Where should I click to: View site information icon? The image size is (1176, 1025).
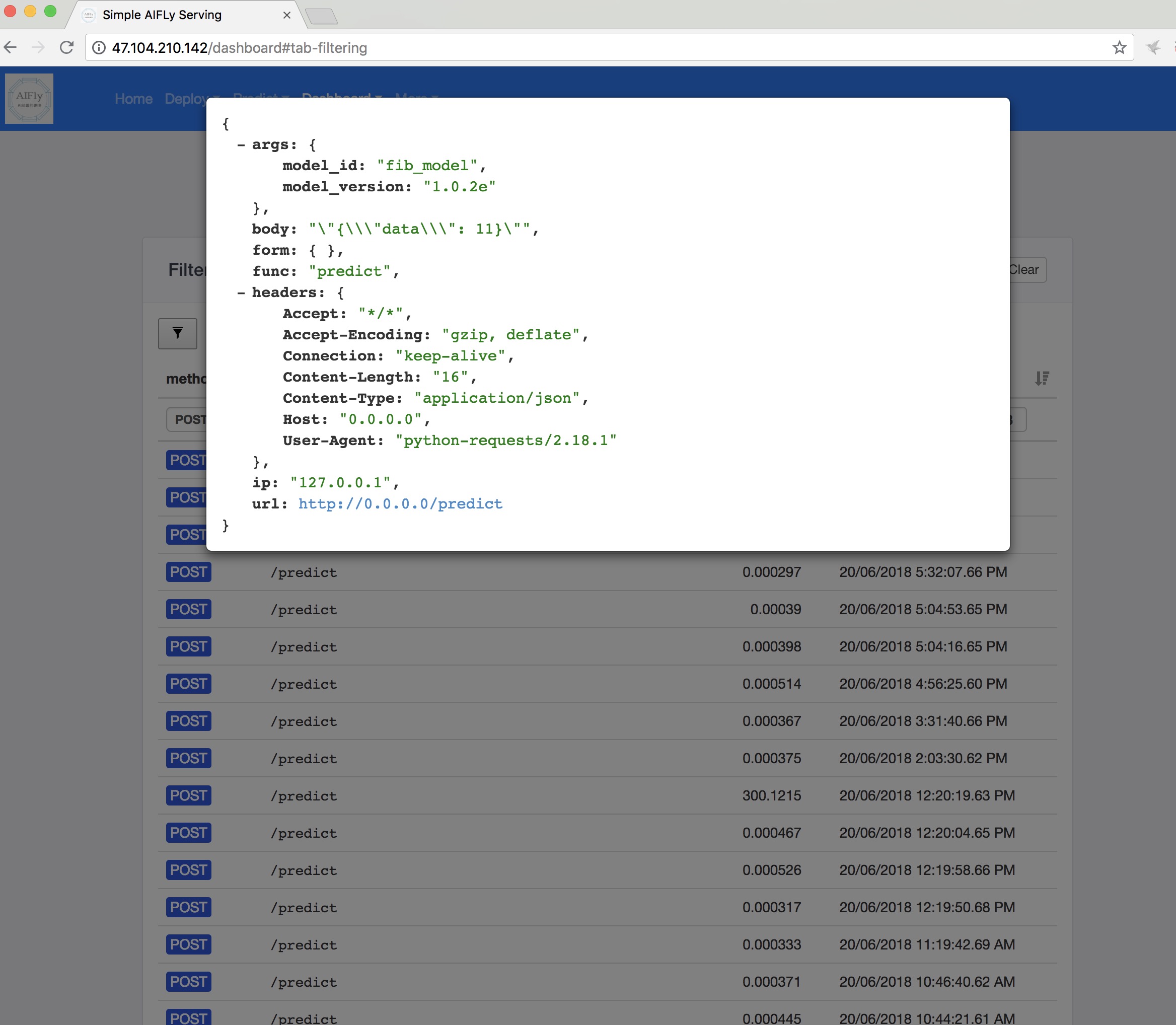point(99,47)
